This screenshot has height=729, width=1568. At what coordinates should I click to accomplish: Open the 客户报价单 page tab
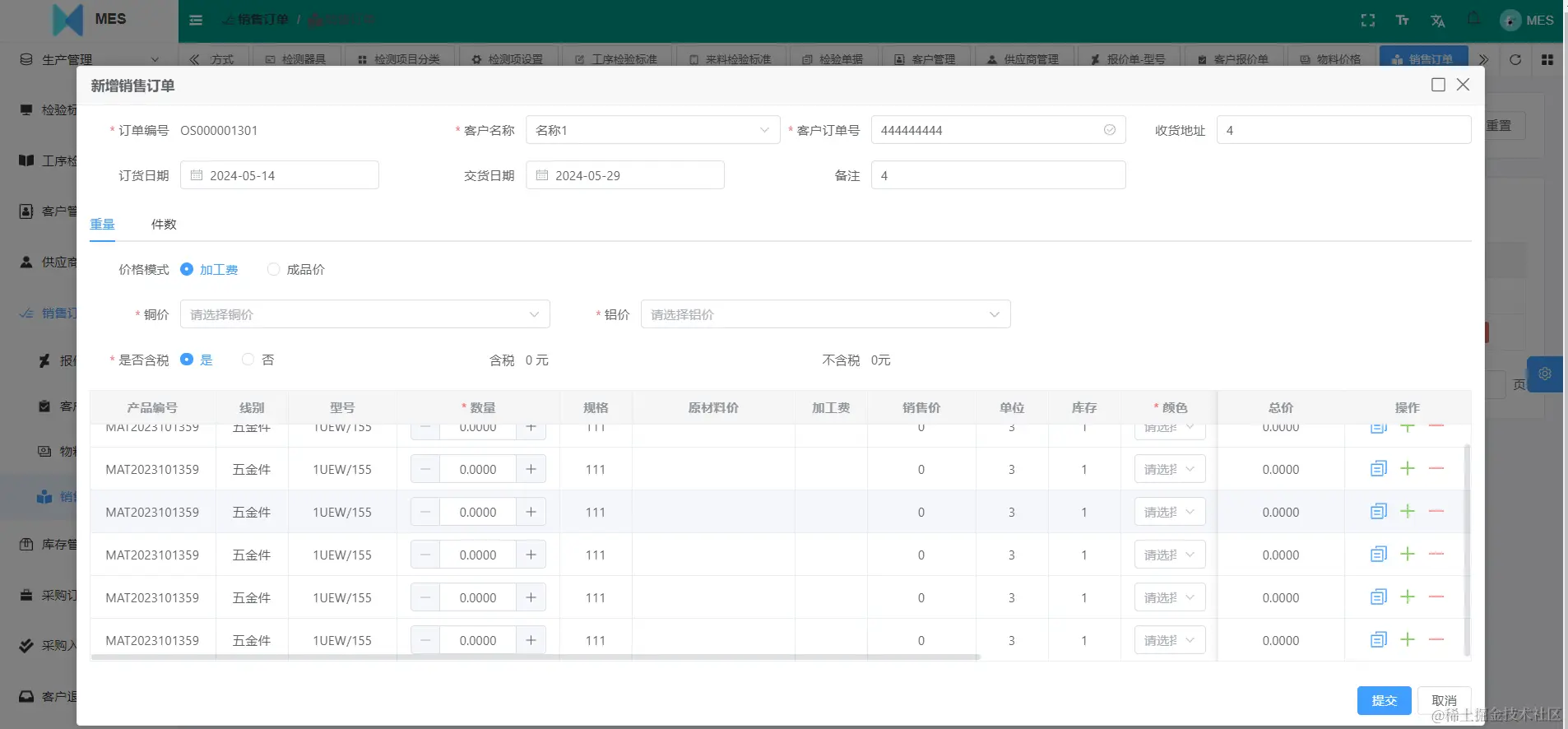[1233, 59]
